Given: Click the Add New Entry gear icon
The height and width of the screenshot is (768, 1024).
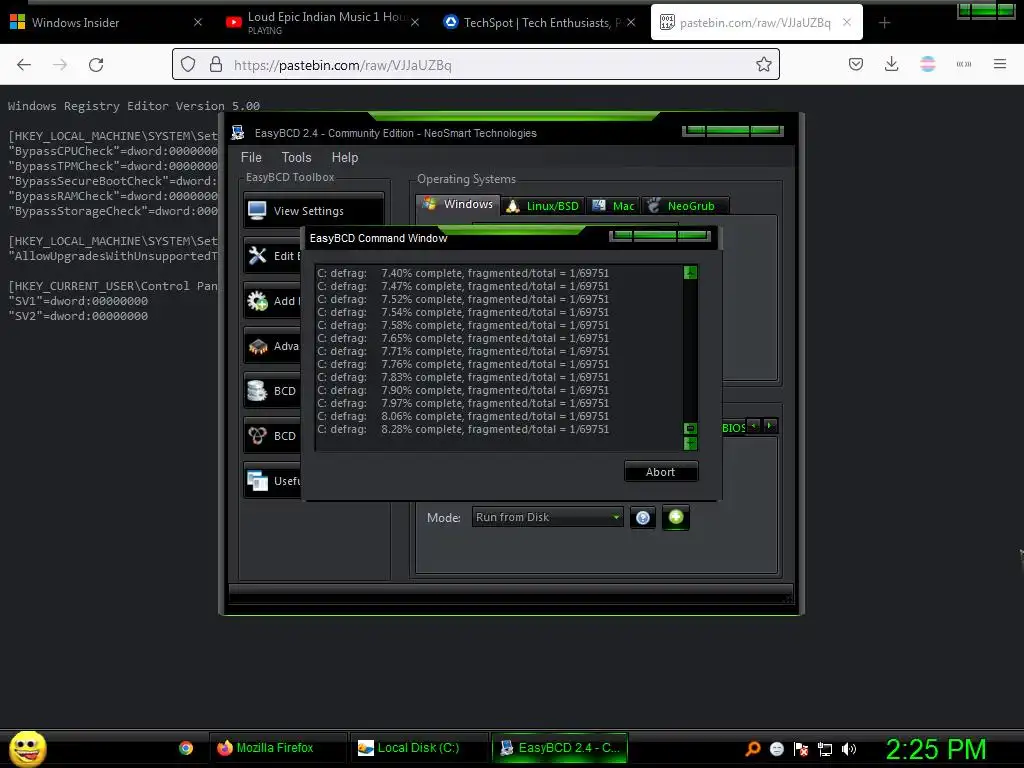Looking at the screenshot, I should [257, 300].
